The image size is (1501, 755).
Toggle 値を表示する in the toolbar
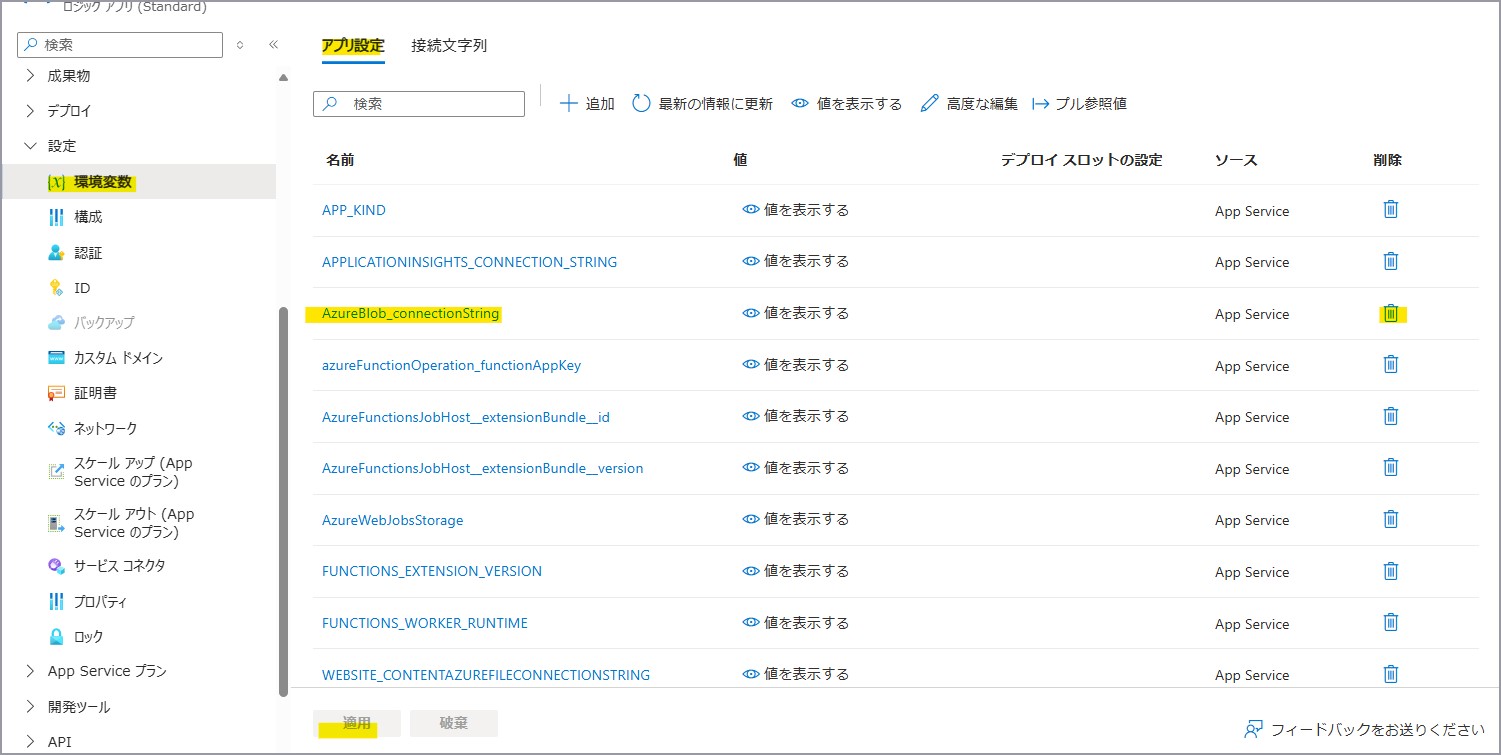click(846, 104)
